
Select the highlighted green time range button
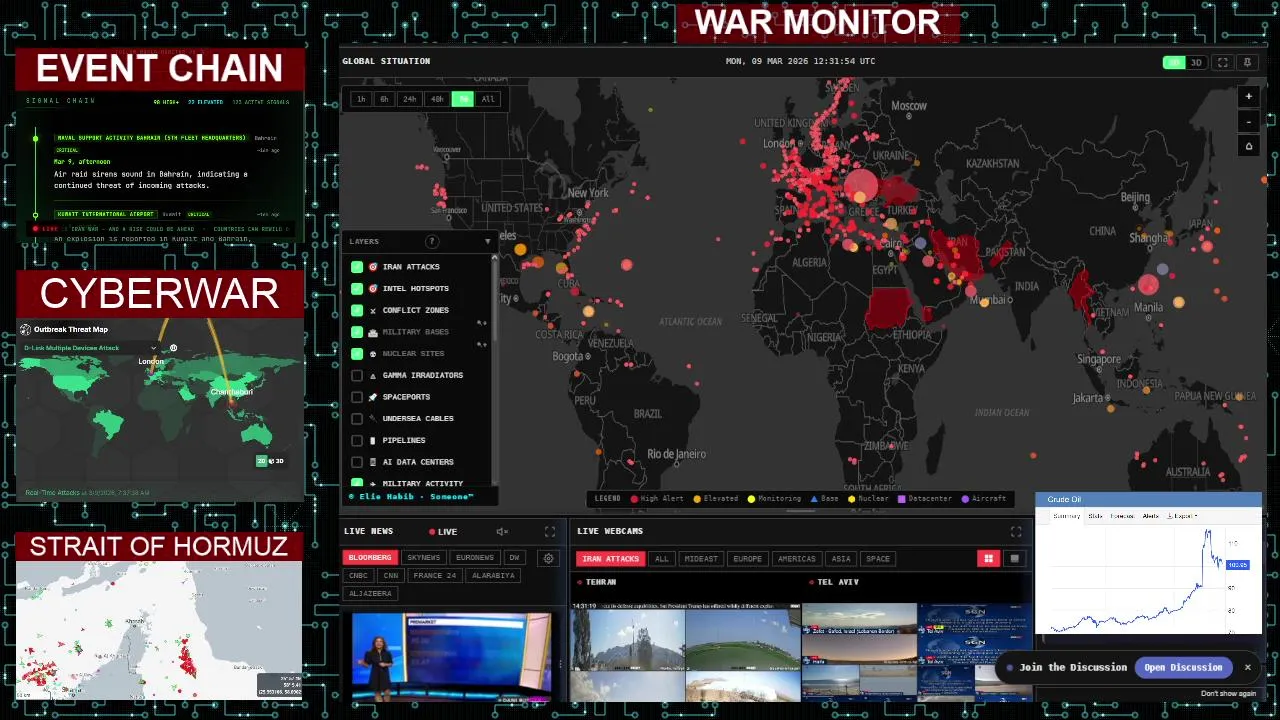pyautogui.click(x=462, y=99)
